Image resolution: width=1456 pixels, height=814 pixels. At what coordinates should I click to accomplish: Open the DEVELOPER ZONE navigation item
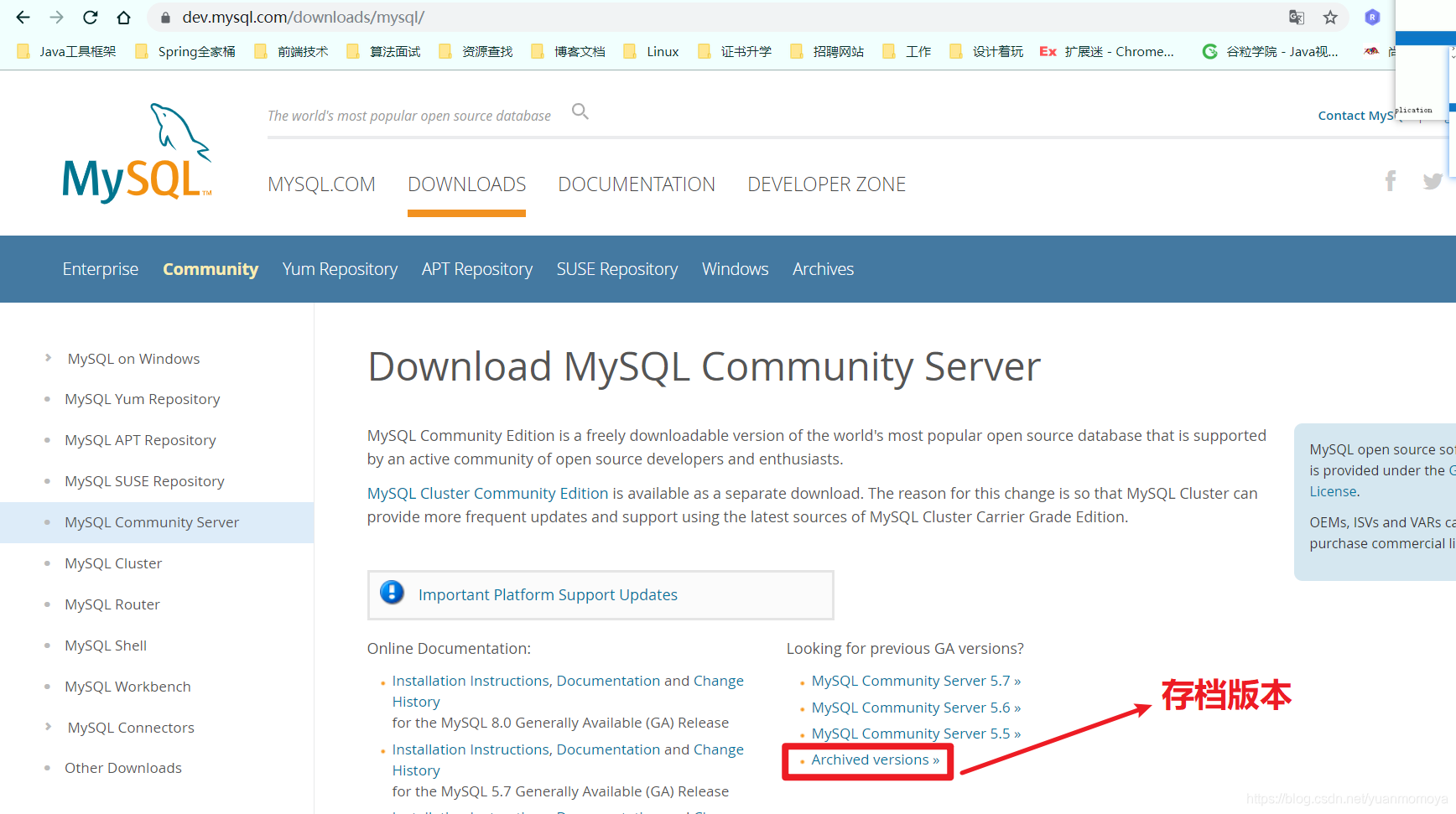[826, 184]
